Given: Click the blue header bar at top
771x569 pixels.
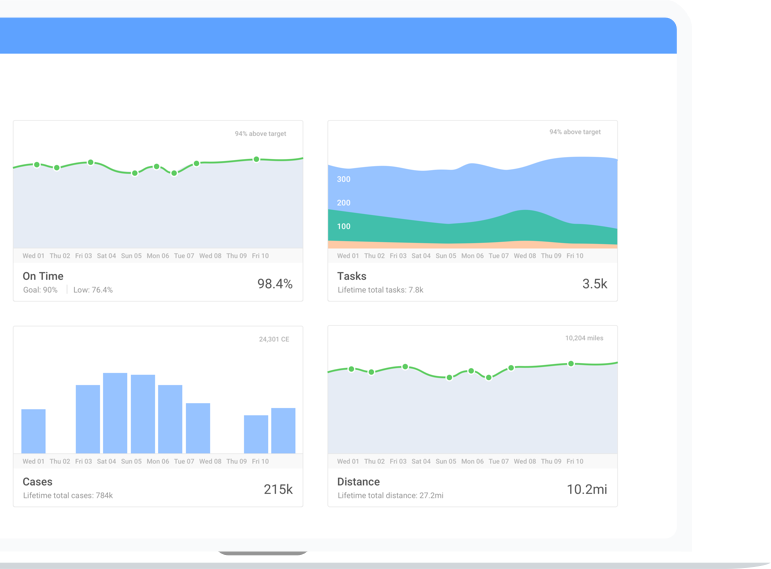Looking at the screenshot, I should [338, 36].
